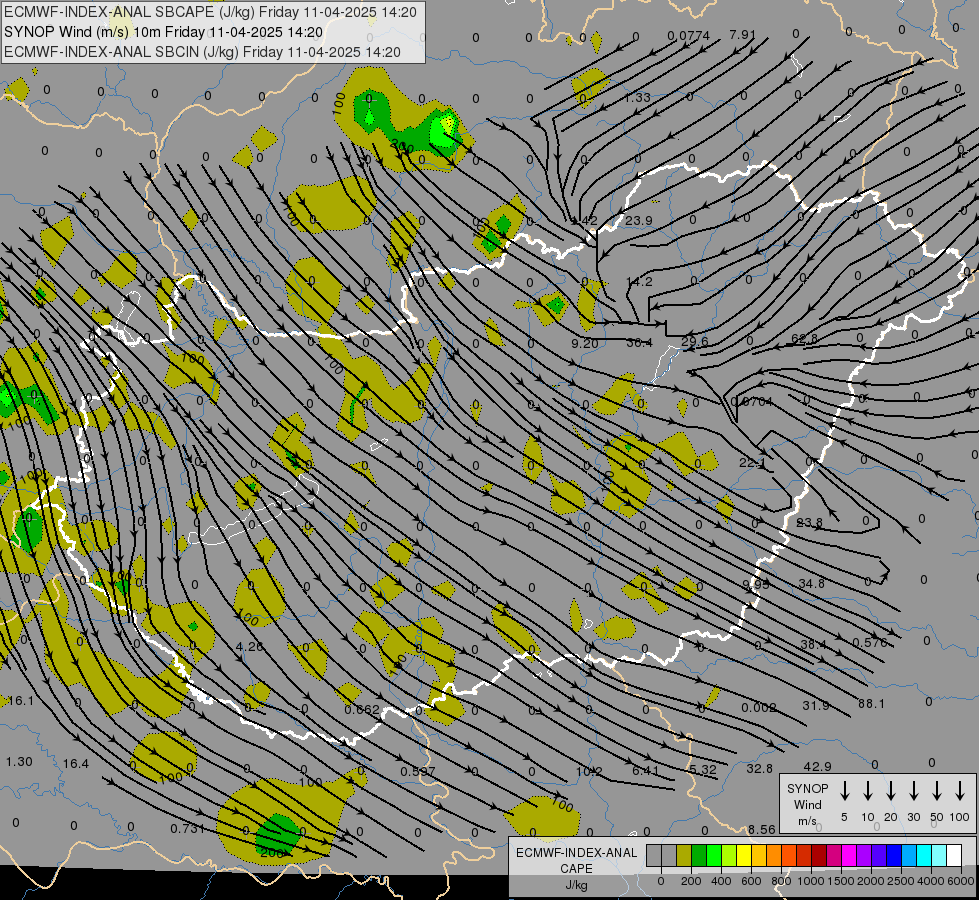Click the 16.1 value on the map
The image size is (979, 900).
pos(21,701)
